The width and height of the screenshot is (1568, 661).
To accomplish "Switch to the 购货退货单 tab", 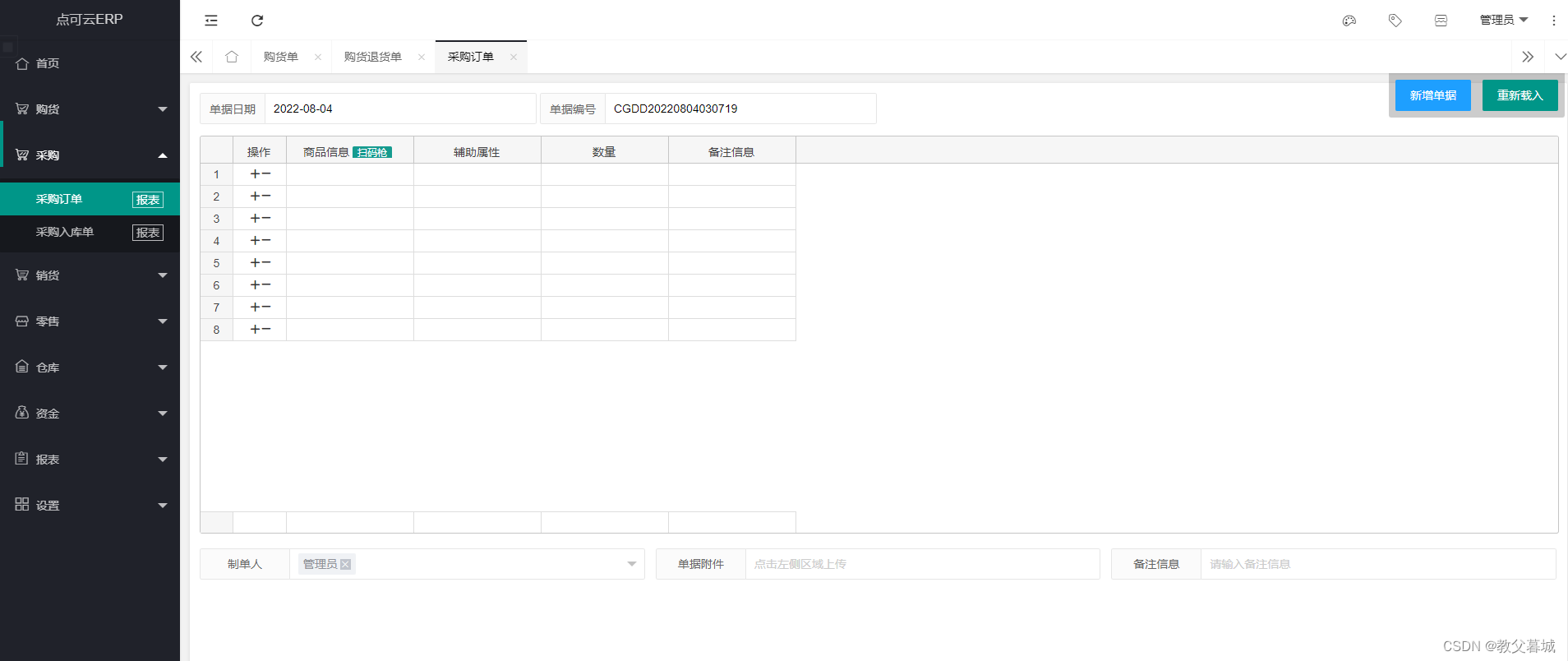I will pyautogui.click(x=373, y=57).
